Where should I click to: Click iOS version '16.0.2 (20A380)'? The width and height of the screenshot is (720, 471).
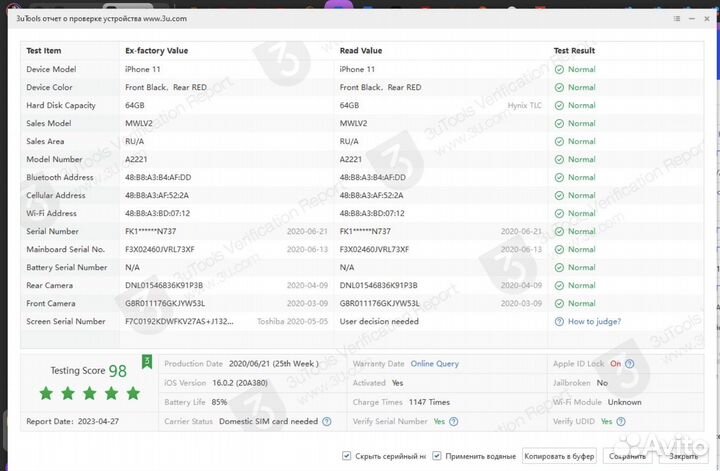240,383
